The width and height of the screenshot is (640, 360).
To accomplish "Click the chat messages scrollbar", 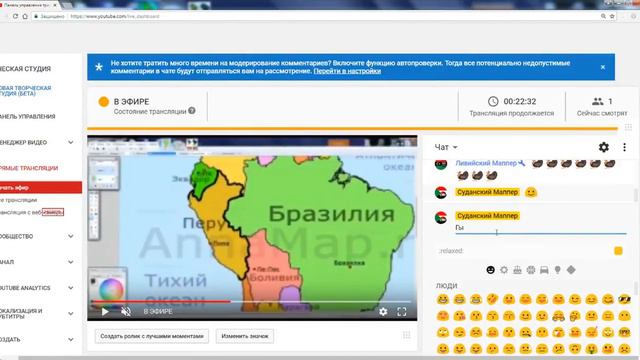I will click(637, 195).
